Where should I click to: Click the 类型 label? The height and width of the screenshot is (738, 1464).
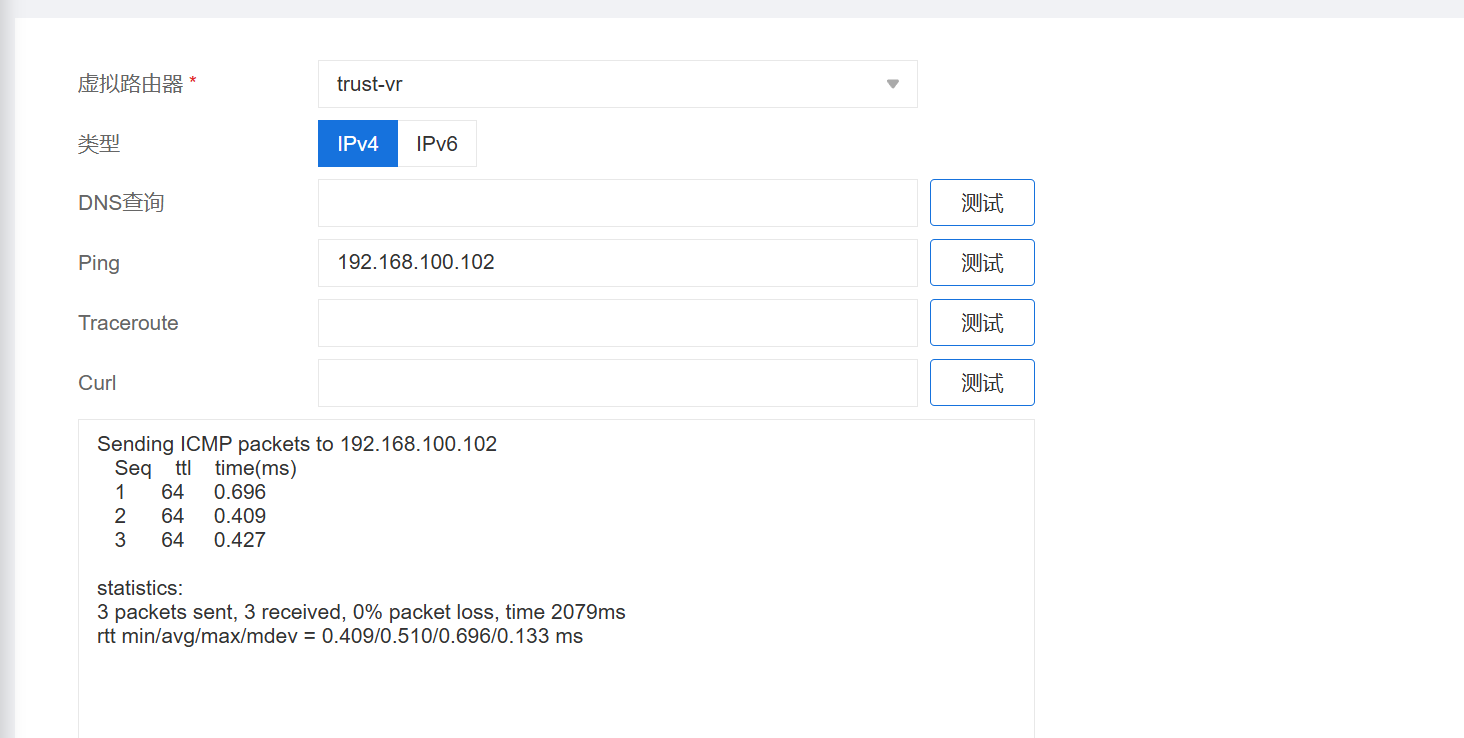(99, 144)
